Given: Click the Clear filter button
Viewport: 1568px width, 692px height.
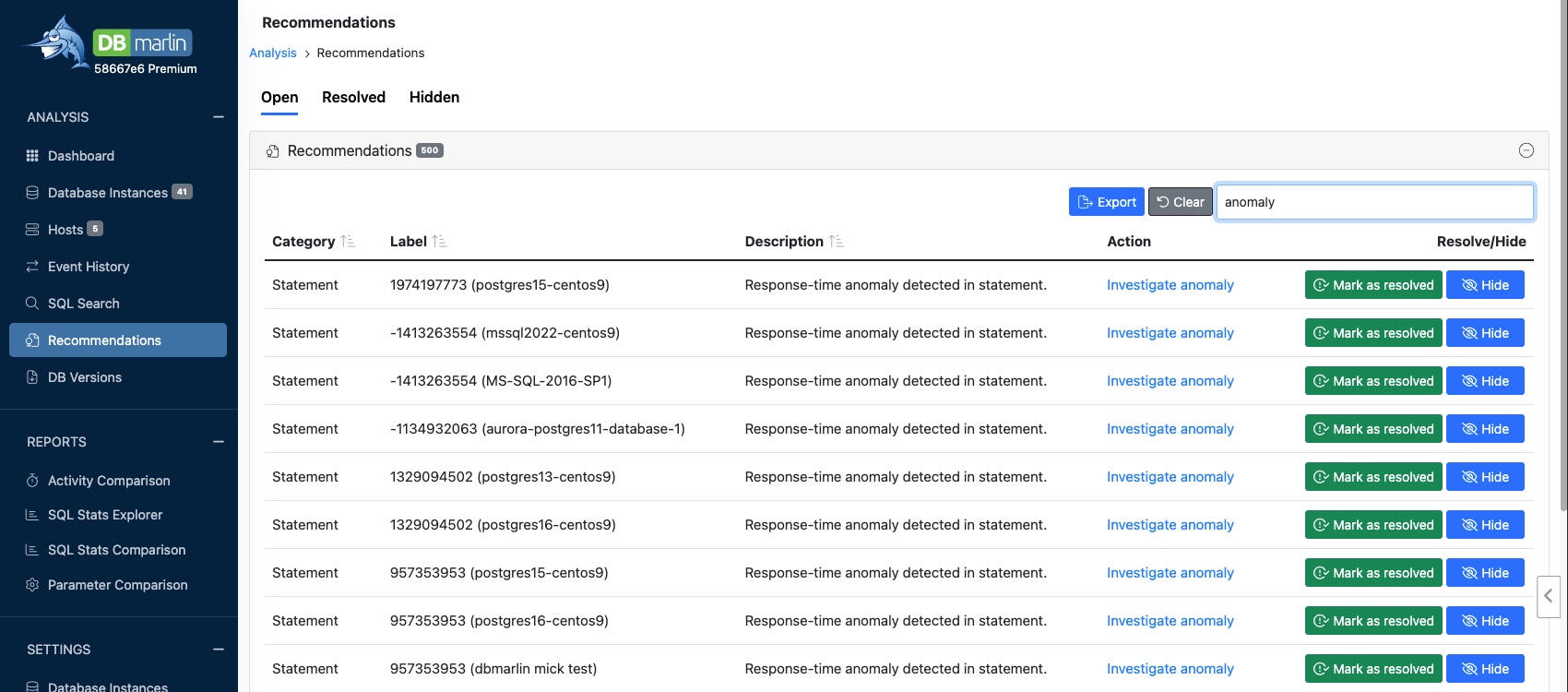Looking at the screenshot, I should [1181, 202].
